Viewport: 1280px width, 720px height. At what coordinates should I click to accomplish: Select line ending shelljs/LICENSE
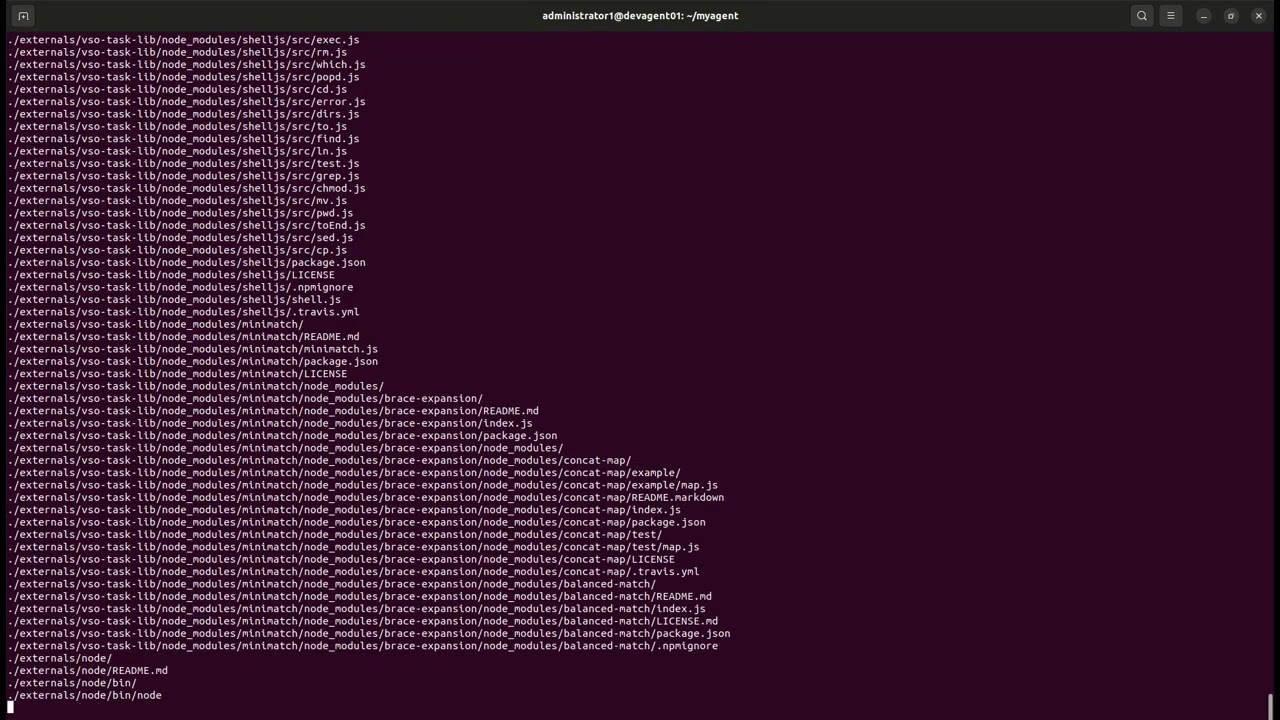pyautogui.click(x=172, y=275)
